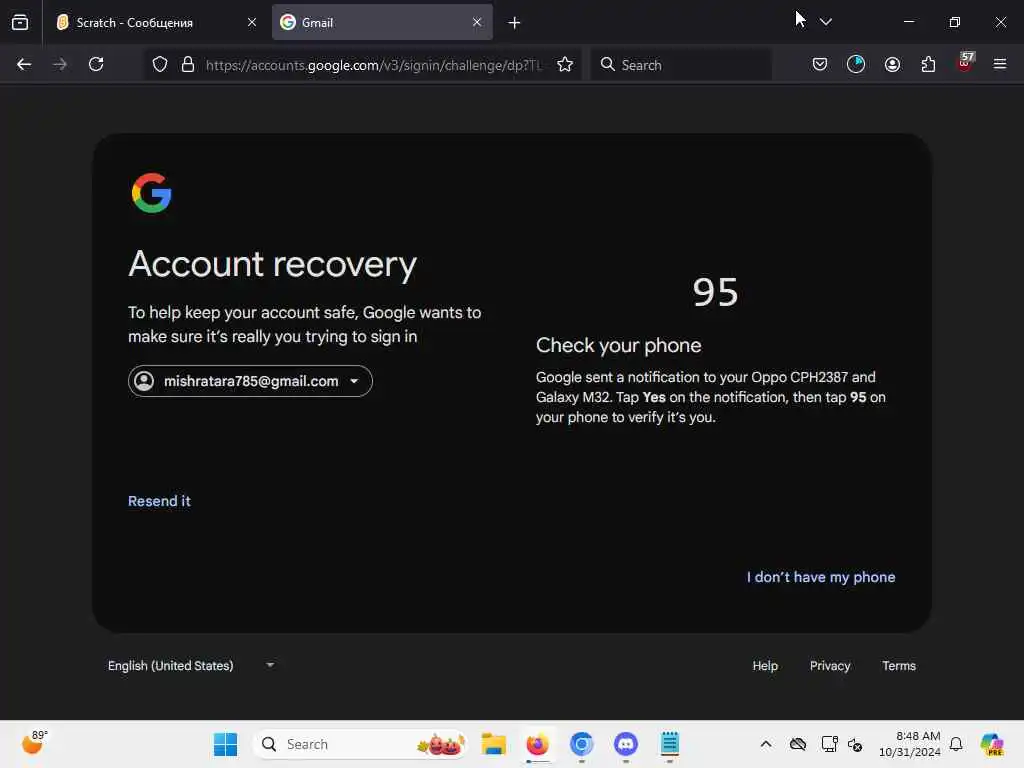This screenshot has width=1024, height=768.
Task: Open the Notepad taskbar icon
Action: (x=670, y=744)
